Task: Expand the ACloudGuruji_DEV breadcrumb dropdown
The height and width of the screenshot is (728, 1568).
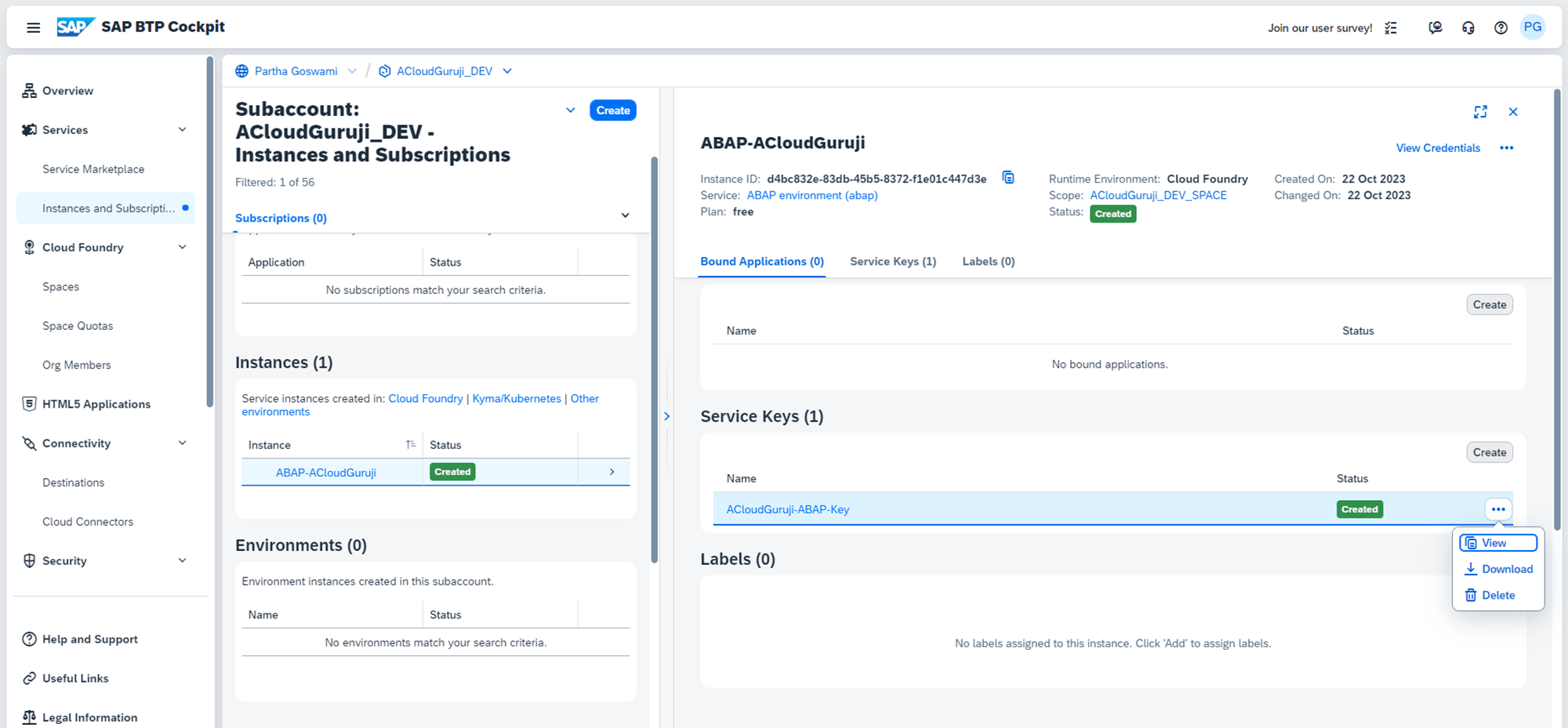Action: click(507, 71)
